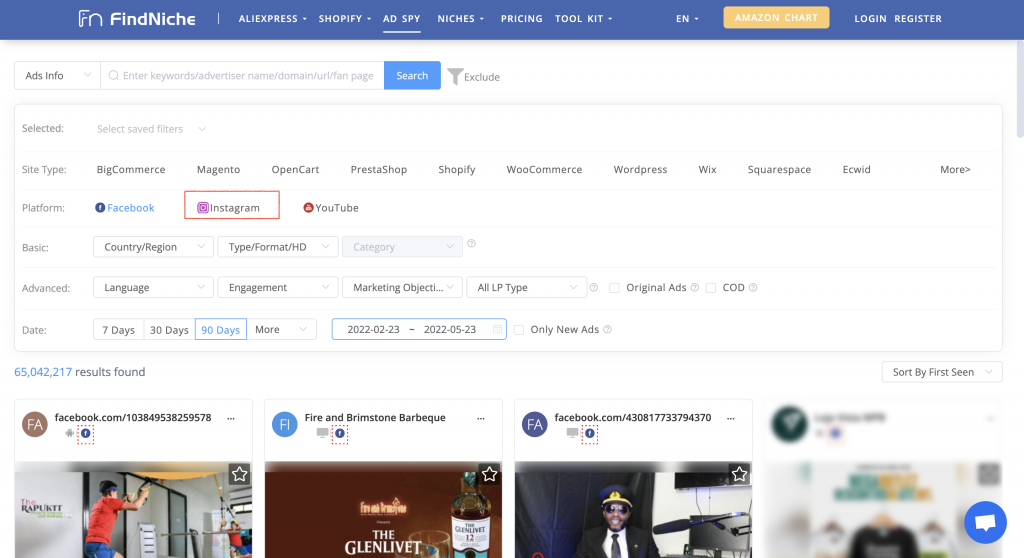Click help icon beside Only New Ads
This screenshot has height=558, width=1024.
pos(607,329)
